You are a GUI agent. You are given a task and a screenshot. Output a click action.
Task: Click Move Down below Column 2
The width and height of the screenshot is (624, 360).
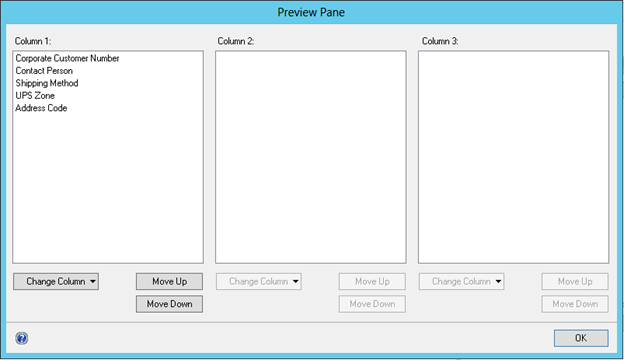372,304
